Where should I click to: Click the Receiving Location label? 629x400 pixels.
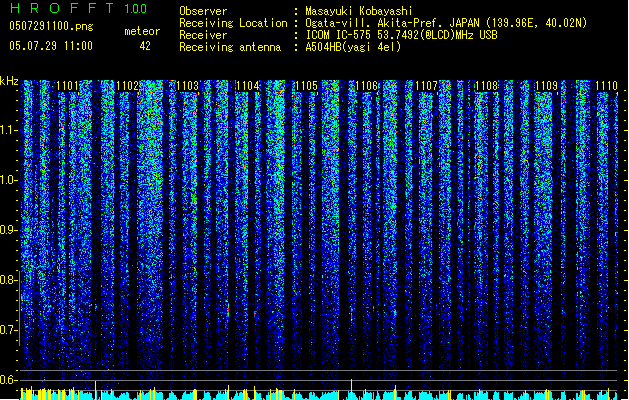233,23
